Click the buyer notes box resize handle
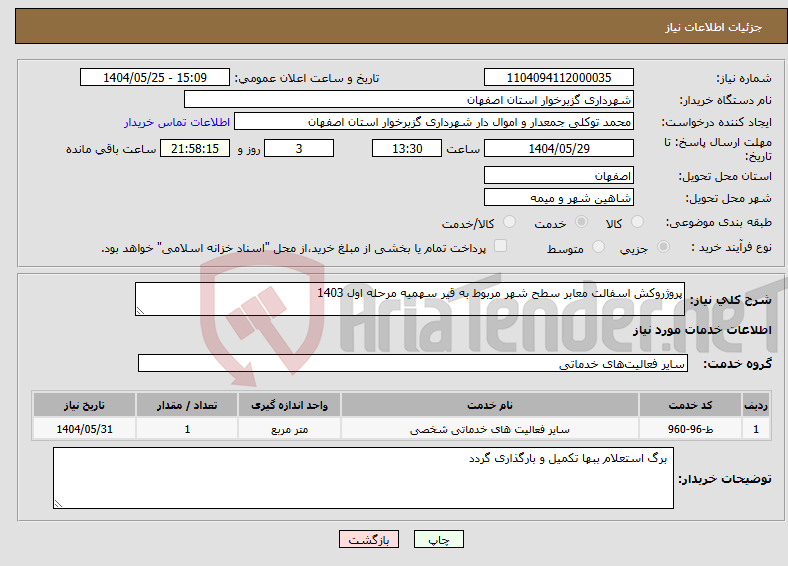The width and height of the screenshot is (788, 566). click(58, 504)
